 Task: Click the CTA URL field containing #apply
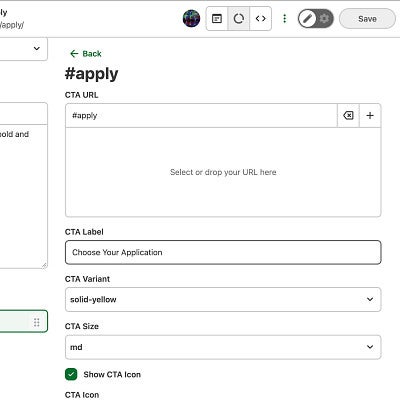point(201,116)
